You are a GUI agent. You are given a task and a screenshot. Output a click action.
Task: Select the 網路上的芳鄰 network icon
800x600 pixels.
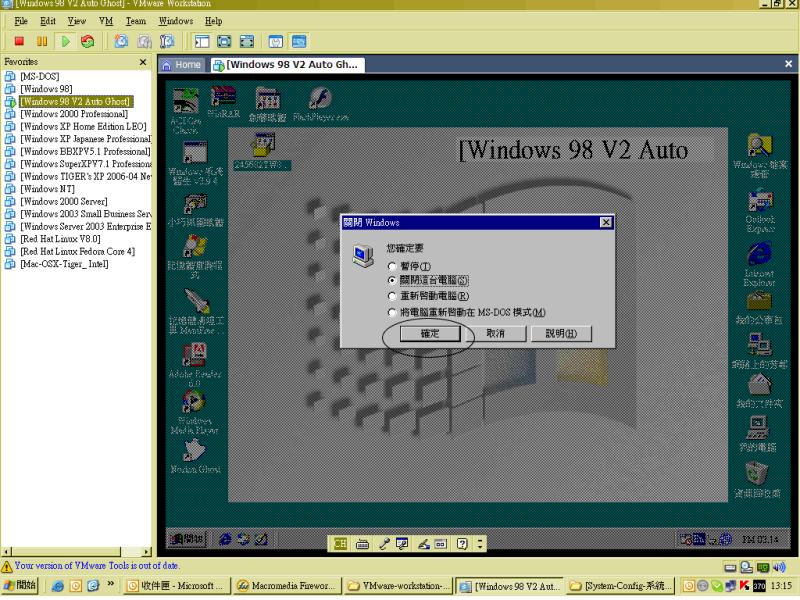coord(760,351)
